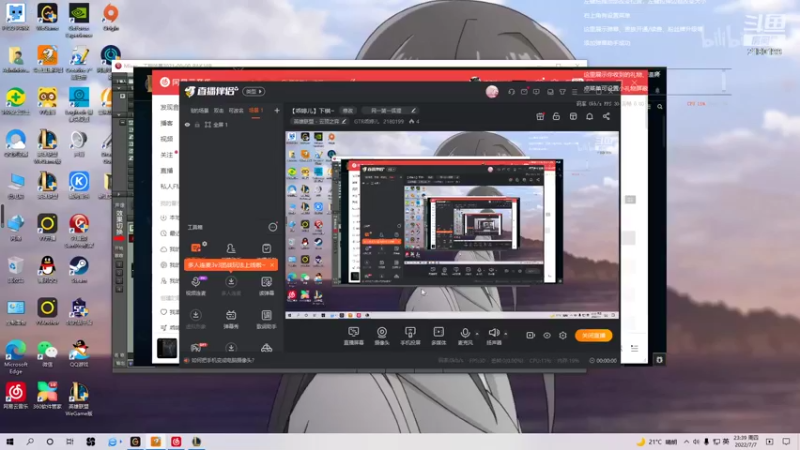Screen dimensions: 800x450
Task: Open streaming settings gear icon
Action: pos(563,335)
